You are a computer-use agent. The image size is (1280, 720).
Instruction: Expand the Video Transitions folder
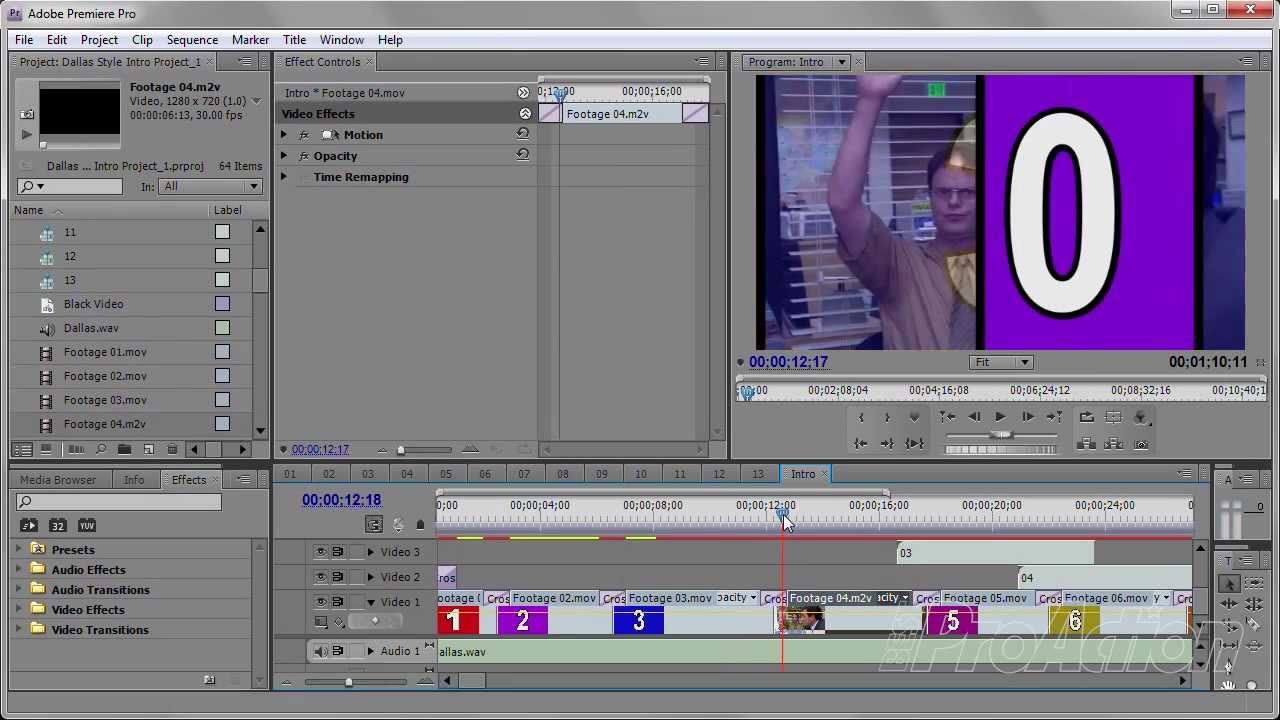click(x=19, y=630)
